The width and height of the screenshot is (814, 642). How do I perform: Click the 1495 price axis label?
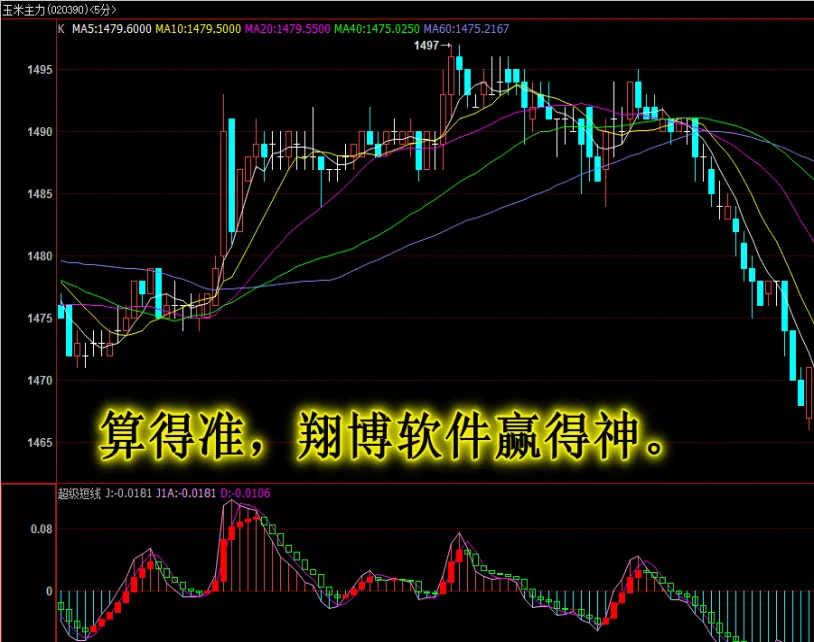point(40,70)
